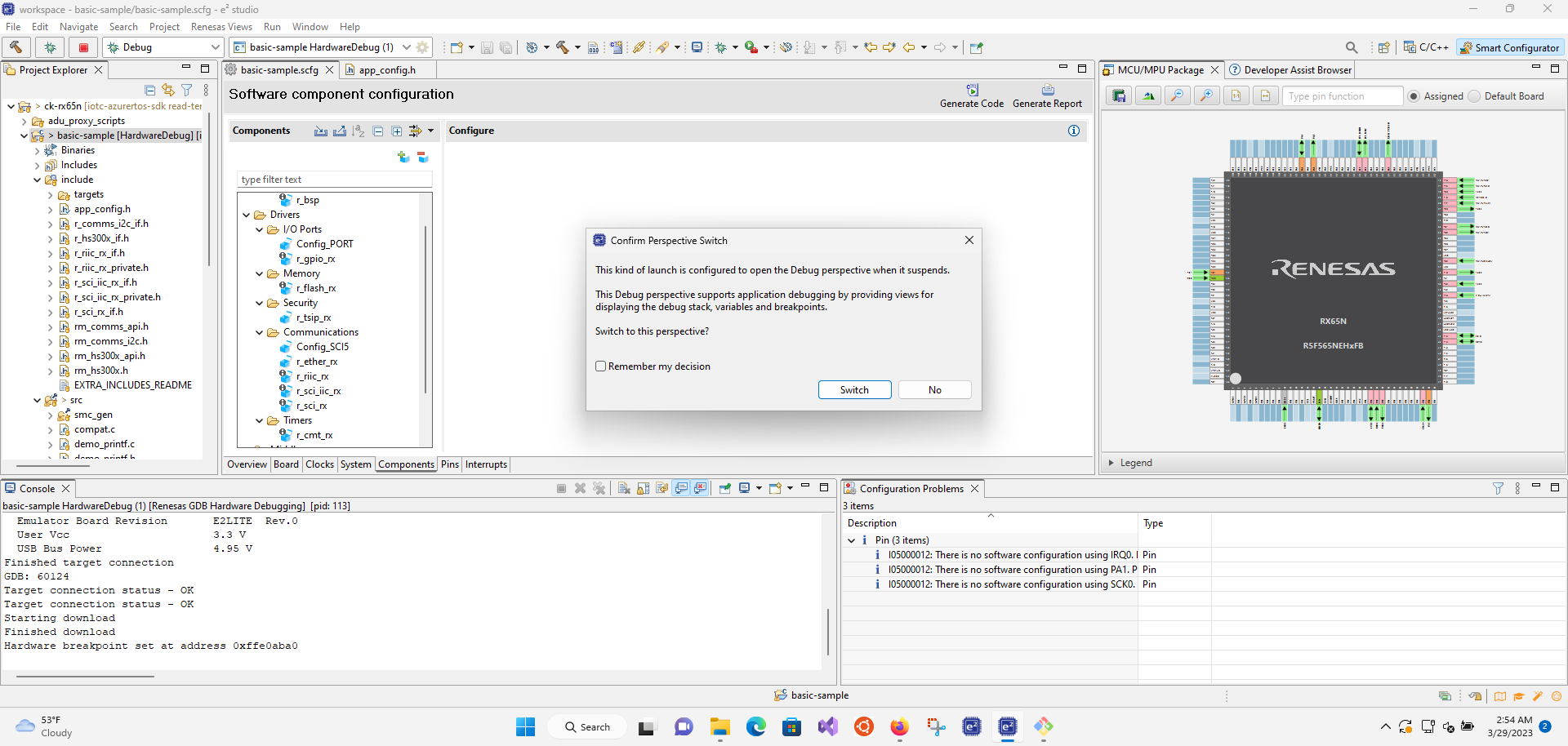This screenshot has width=1568, height=746.
Task: Click the Import component icon in Components toolbar
Action: click(321, 131)
